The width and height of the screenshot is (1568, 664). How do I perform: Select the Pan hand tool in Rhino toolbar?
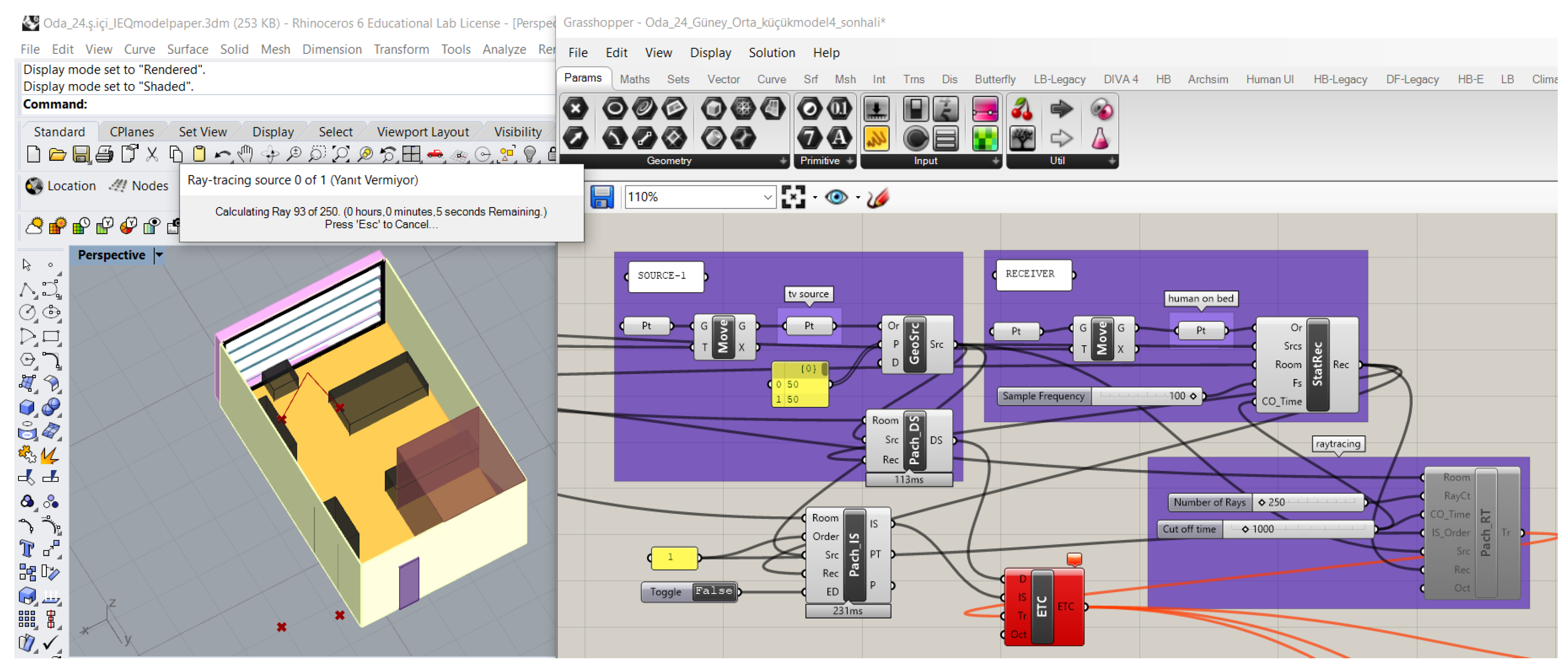tap(246, 155)
